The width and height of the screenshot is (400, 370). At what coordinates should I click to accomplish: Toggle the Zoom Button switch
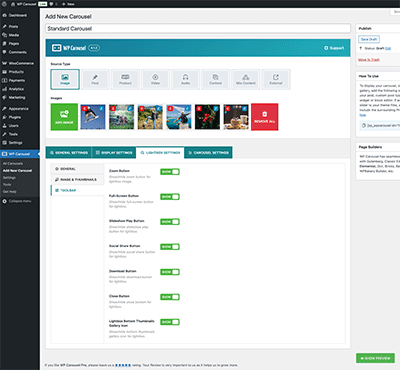click(170, 172)
